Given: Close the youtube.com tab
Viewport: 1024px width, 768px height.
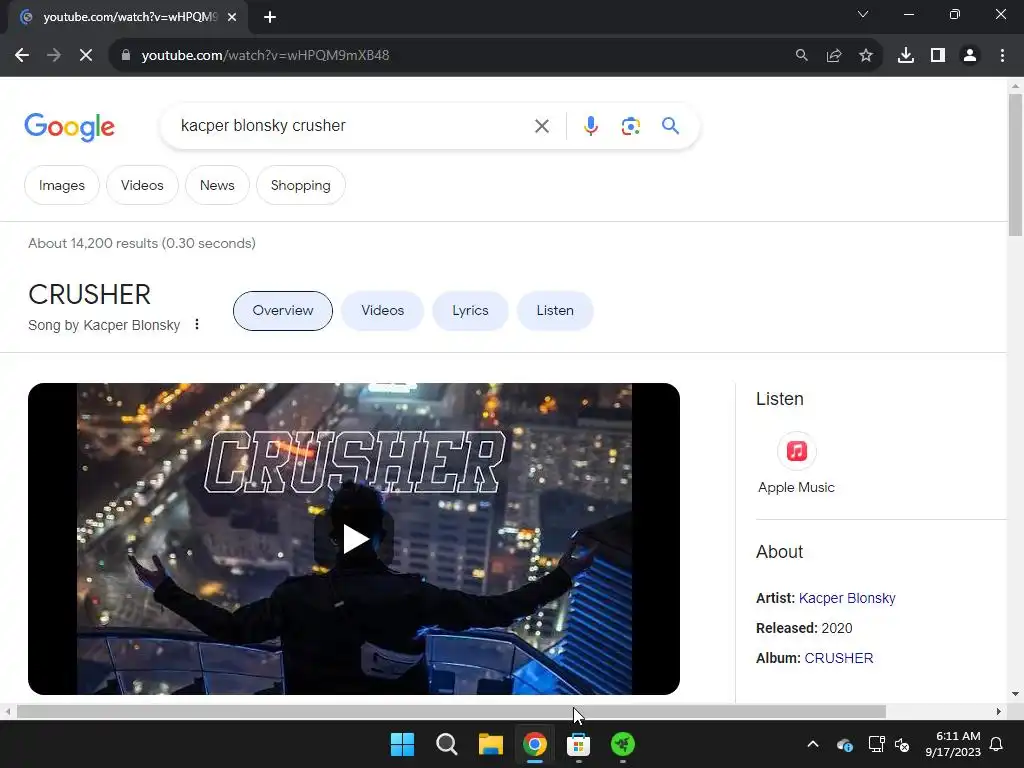Looking at the screenshot, I should pyautogui.click(x=232, y=17).
